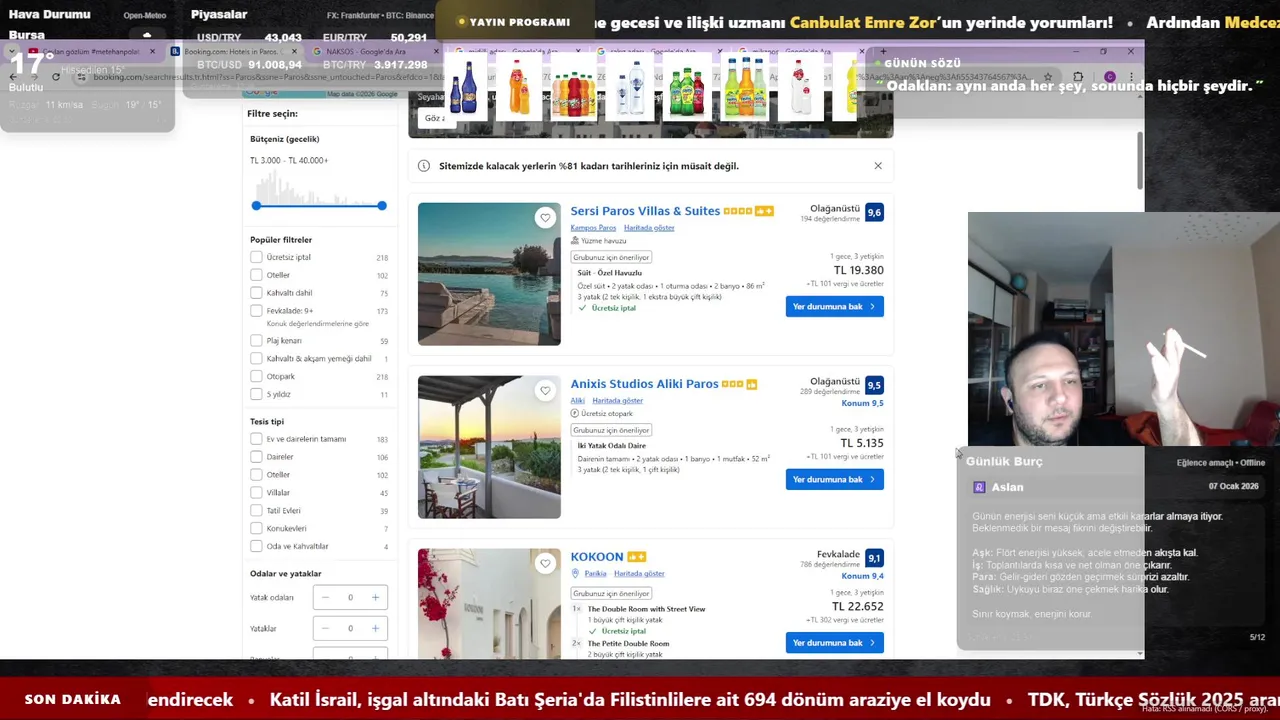Click browser reload icon
The height and width of the screenshot is (720, 1280).
[x=56, y=76]
